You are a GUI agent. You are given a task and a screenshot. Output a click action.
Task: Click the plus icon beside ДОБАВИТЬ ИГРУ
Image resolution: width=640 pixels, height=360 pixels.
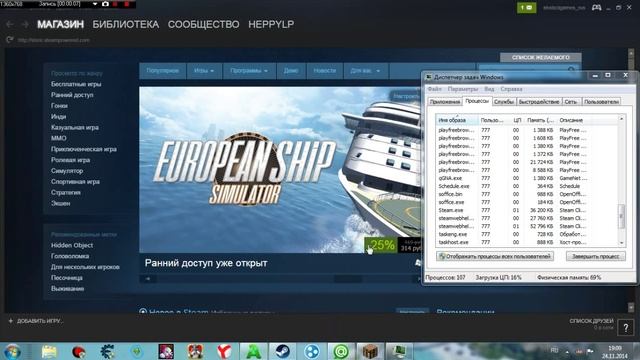click(x=11, y=321)
